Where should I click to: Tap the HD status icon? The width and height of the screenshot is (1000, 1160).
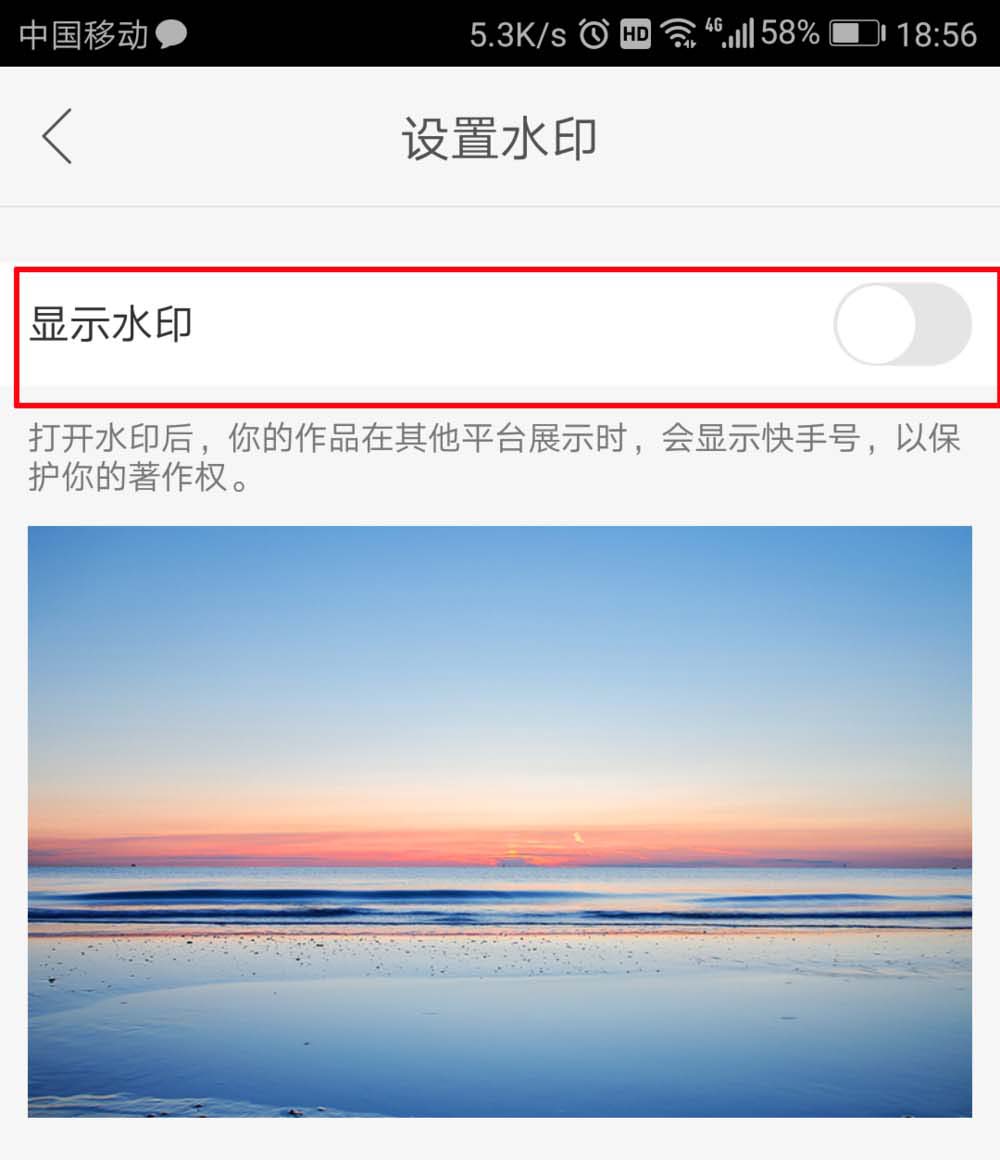pos(635,34)
